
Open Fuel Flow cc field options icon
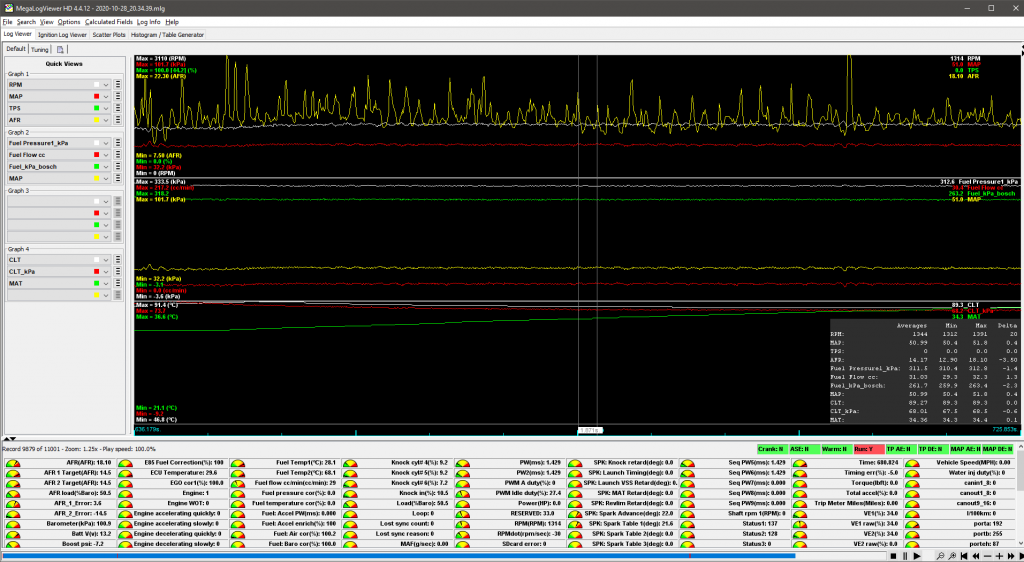(118, 155)
